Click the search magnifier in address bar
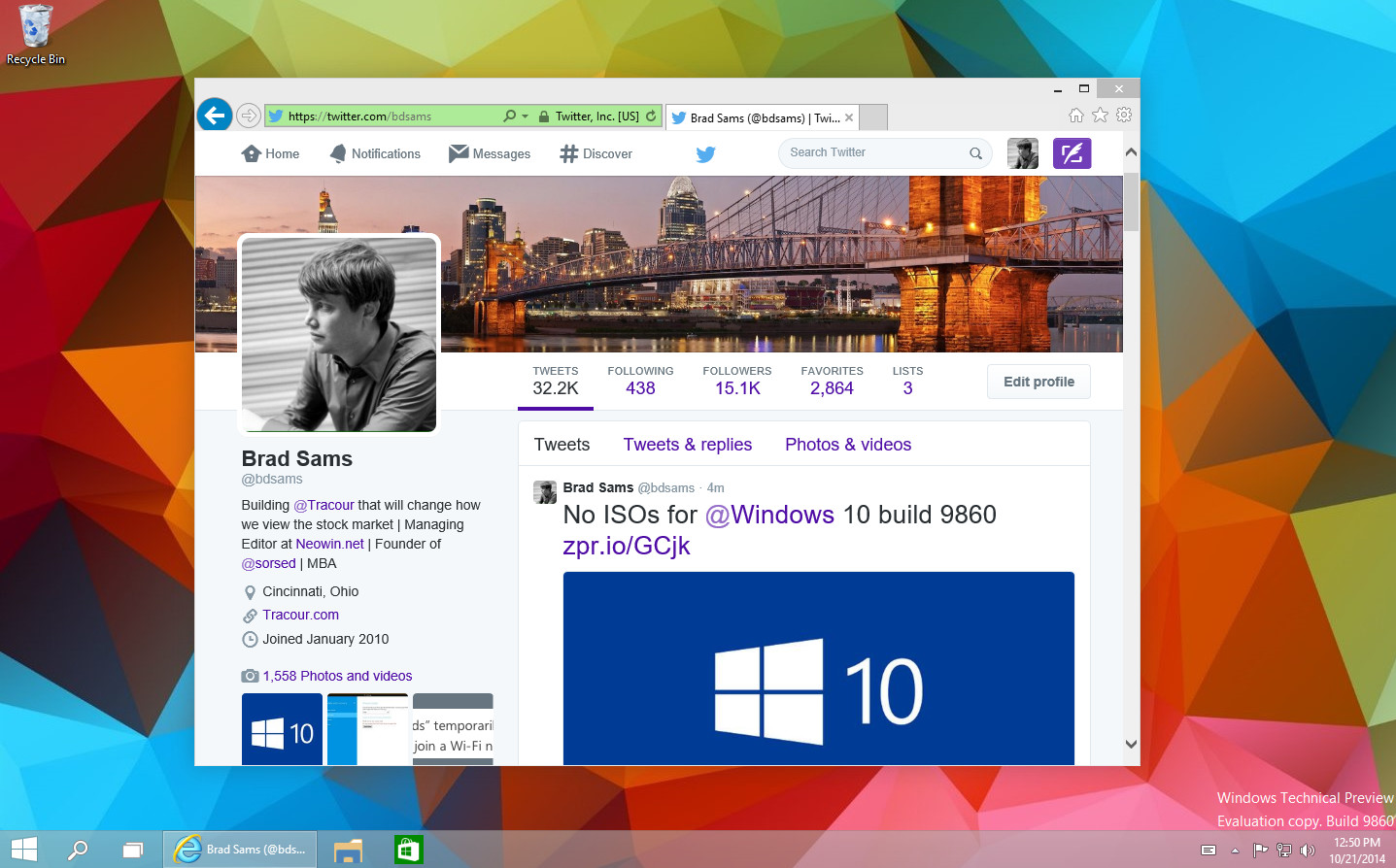The width and height of the screenshot is (1396, 868). (x=509, y=117)
